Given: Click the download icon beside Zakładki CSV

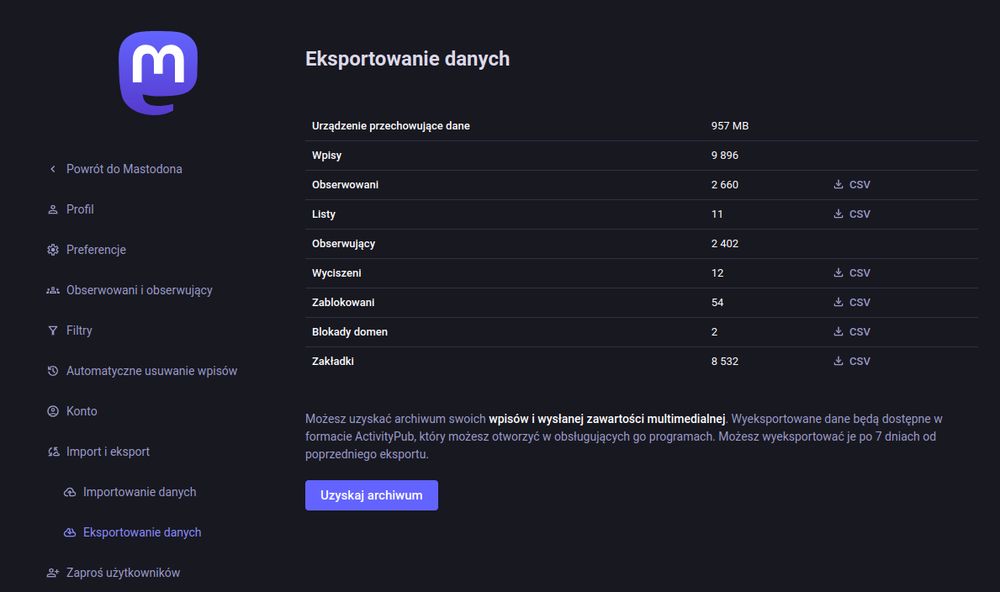Looking at the screenshot, I should (x=837, y=361).
